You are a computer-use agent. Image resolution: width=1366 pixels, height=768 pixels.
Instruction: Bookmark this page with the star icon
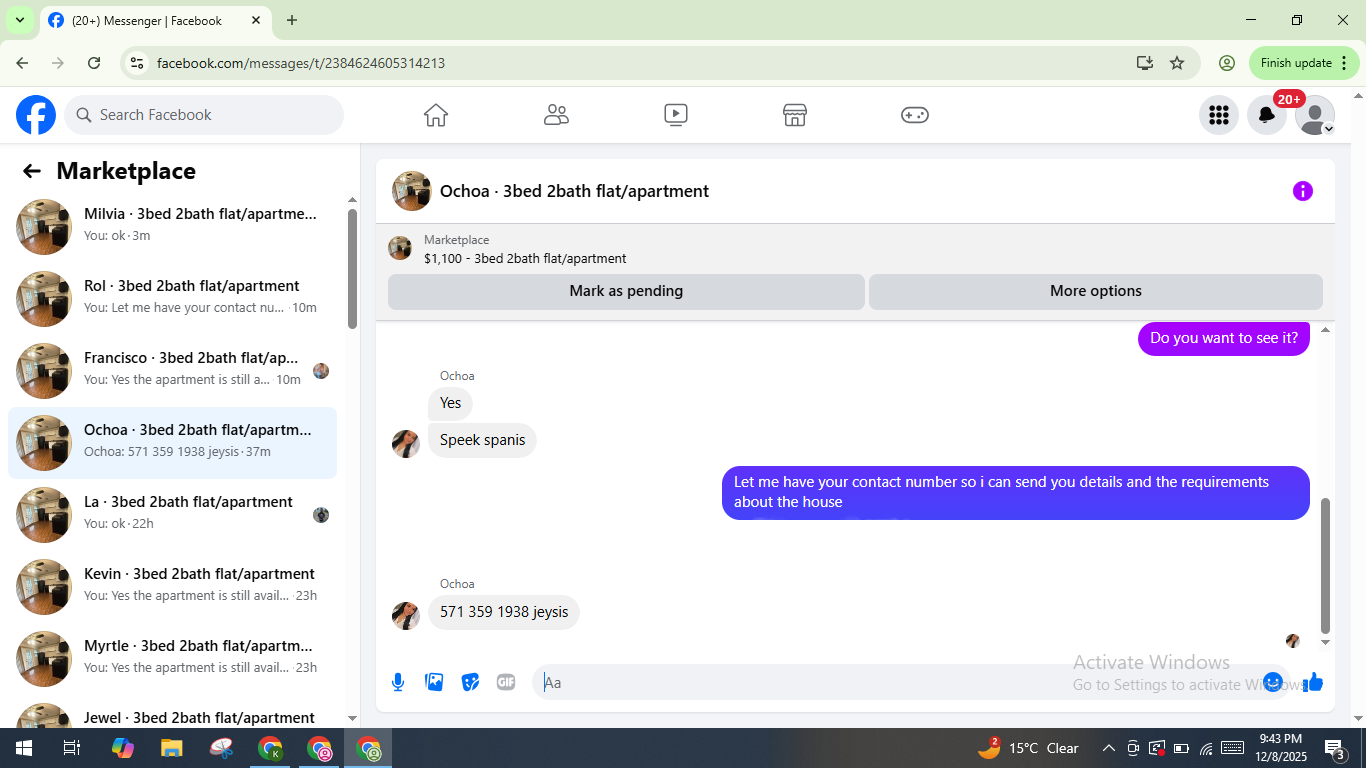pyautogui.click(x=1177, y=63)
